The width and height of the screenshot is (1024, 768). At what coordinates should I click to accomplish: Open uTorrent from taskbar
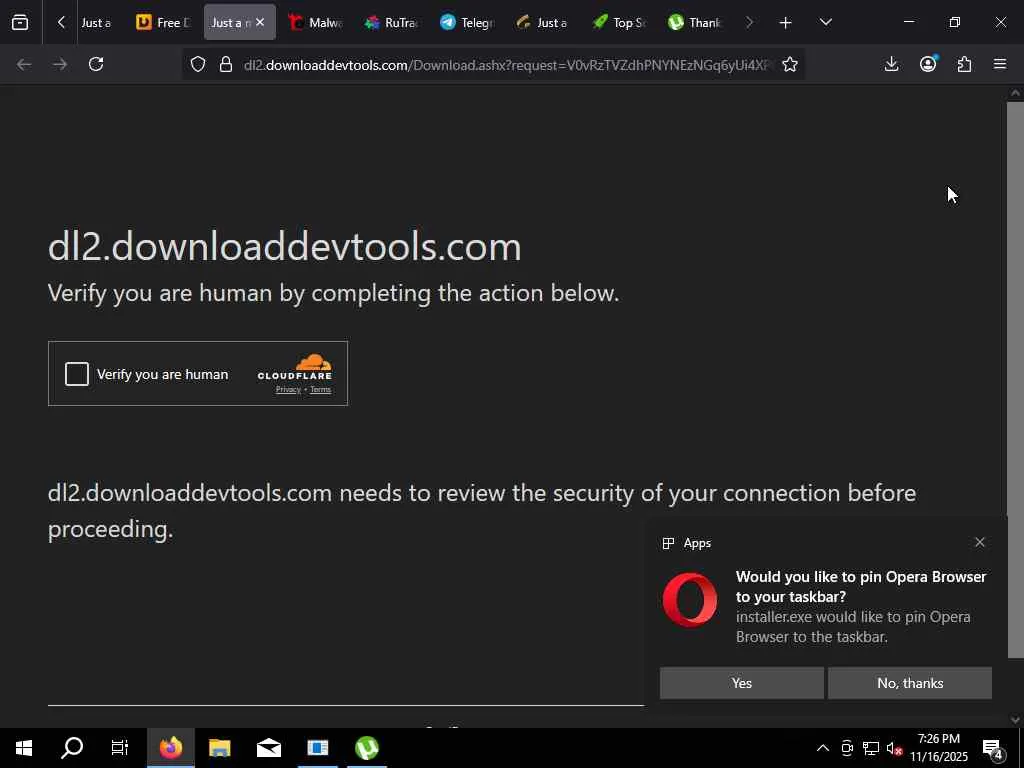366,748
